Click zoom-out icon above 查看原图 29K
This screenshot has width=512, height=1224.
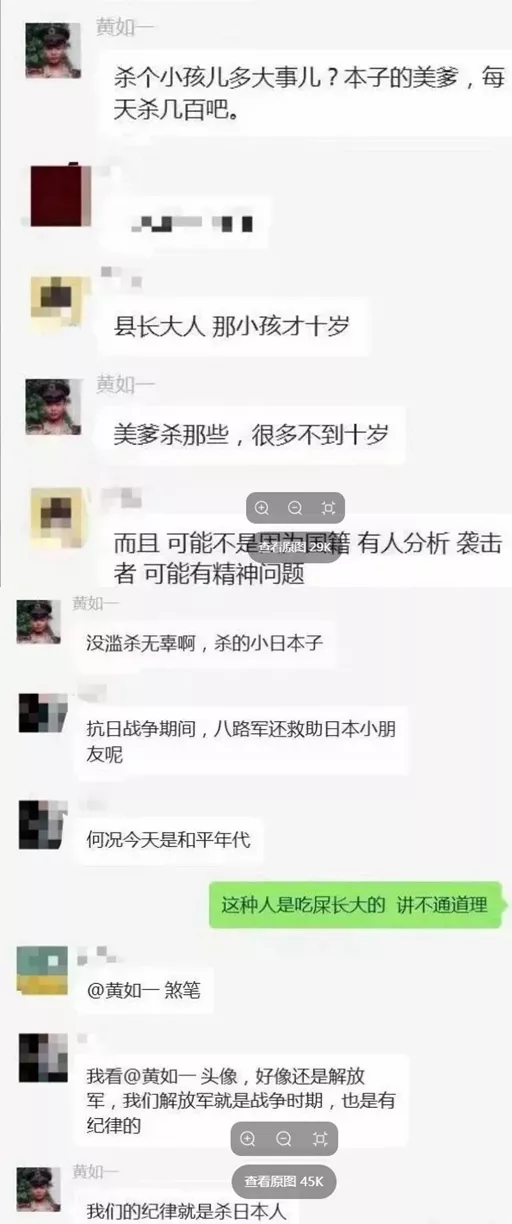[295, 508]
